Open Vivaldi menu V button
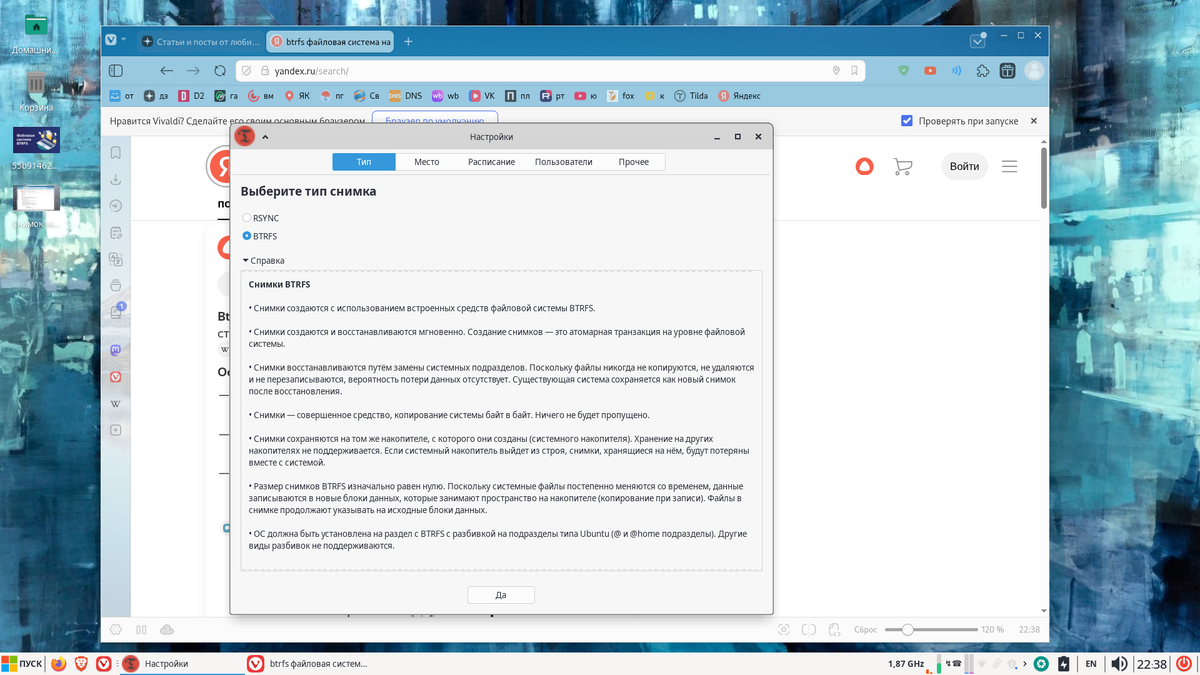 112,41
